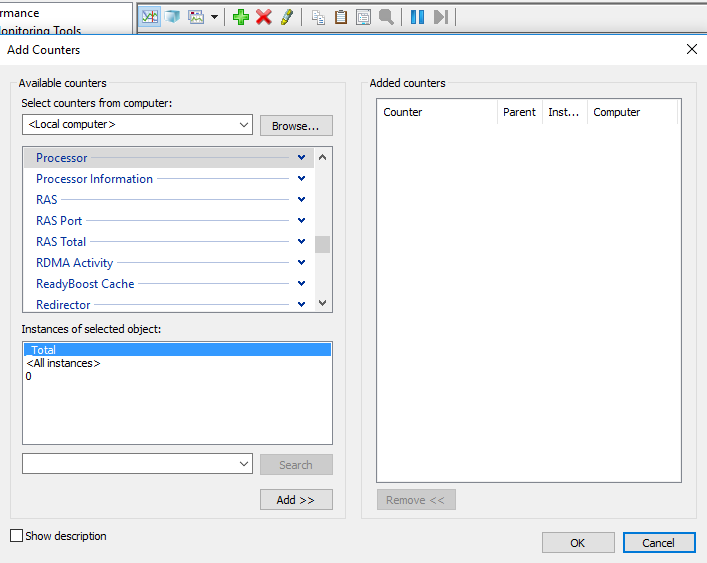Viewport: 707px width, 563px height.
Task: Click the Update Data step icon
Action: pos(441,17)
